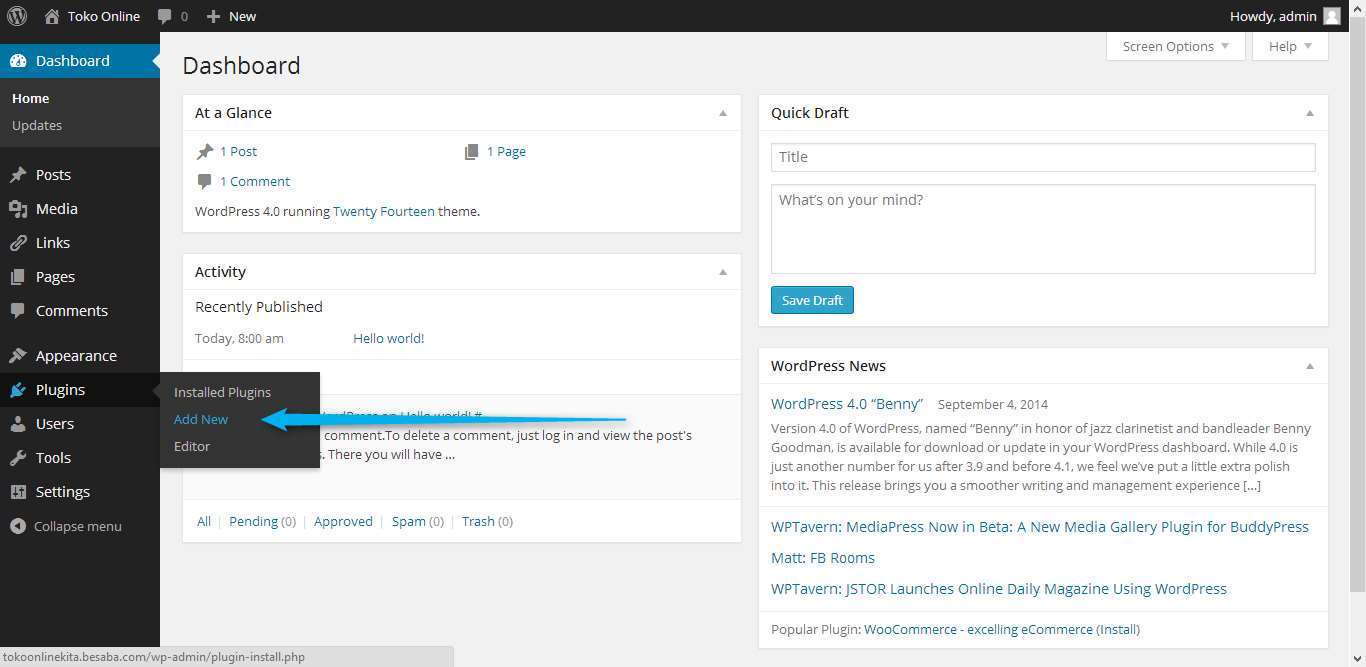The image size is (1366, 667).
Task: Collapse the Activity panel
Action: 723,272
